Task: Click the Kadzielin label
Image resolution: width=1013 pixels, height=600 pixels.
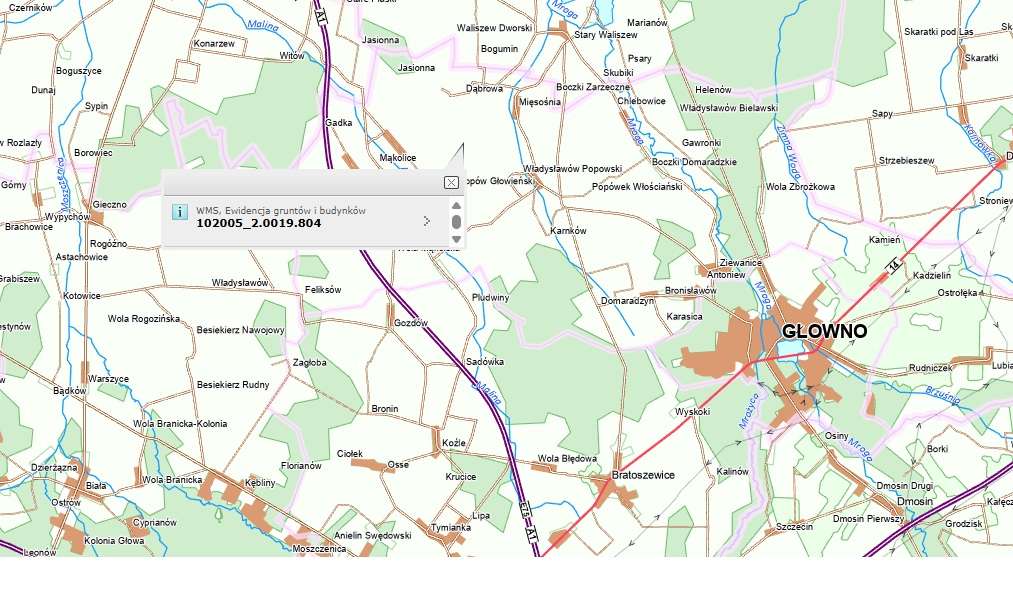Action: (932, 275)
